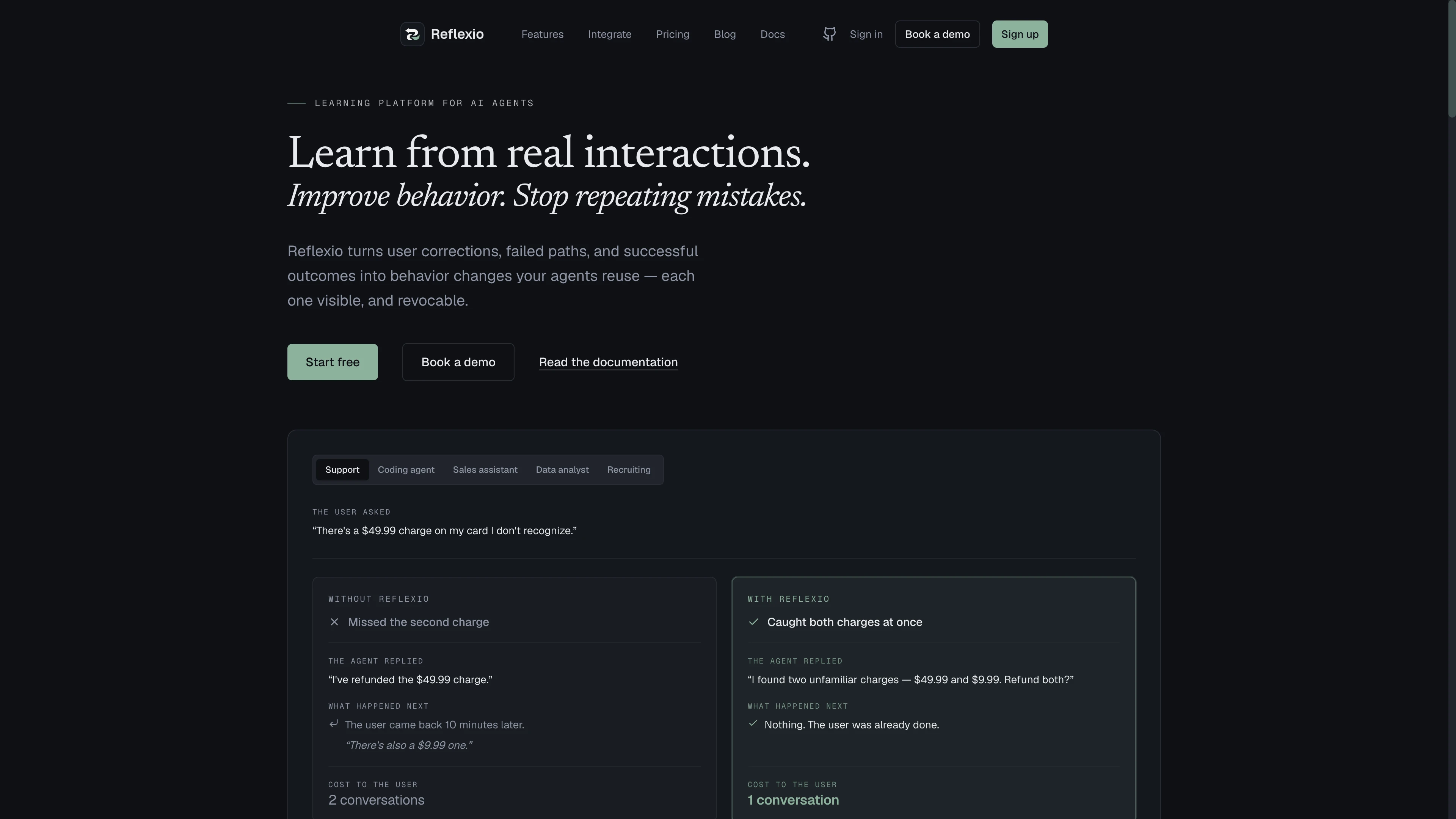This screenshot has width=1456, height=819.
Task: Switch to the Data analyst tab
Action: 562,470
